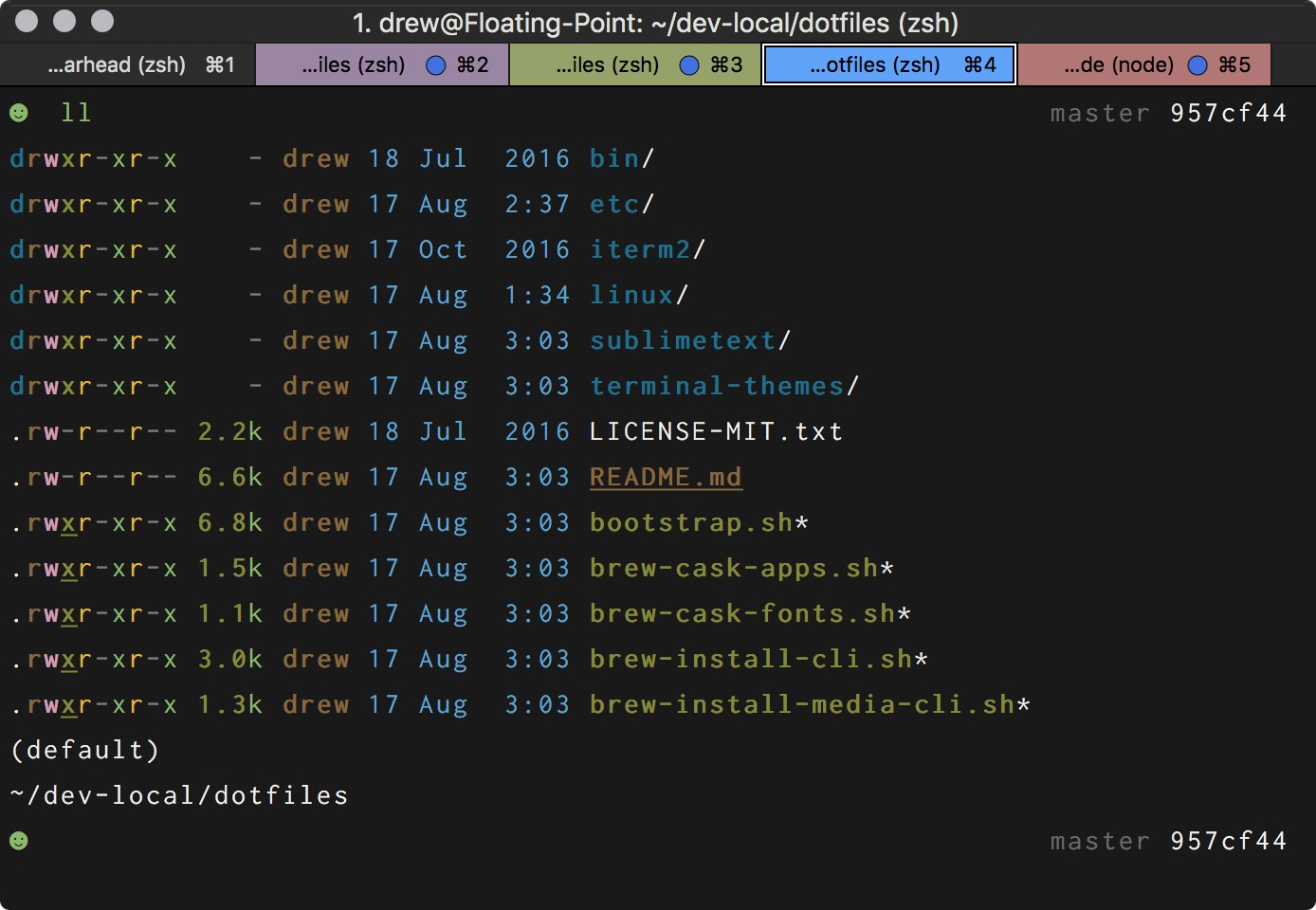Switch to the purple iles (zsh) ⌘2 tab
Screen dimensions: 1316x910
point(382,64)
